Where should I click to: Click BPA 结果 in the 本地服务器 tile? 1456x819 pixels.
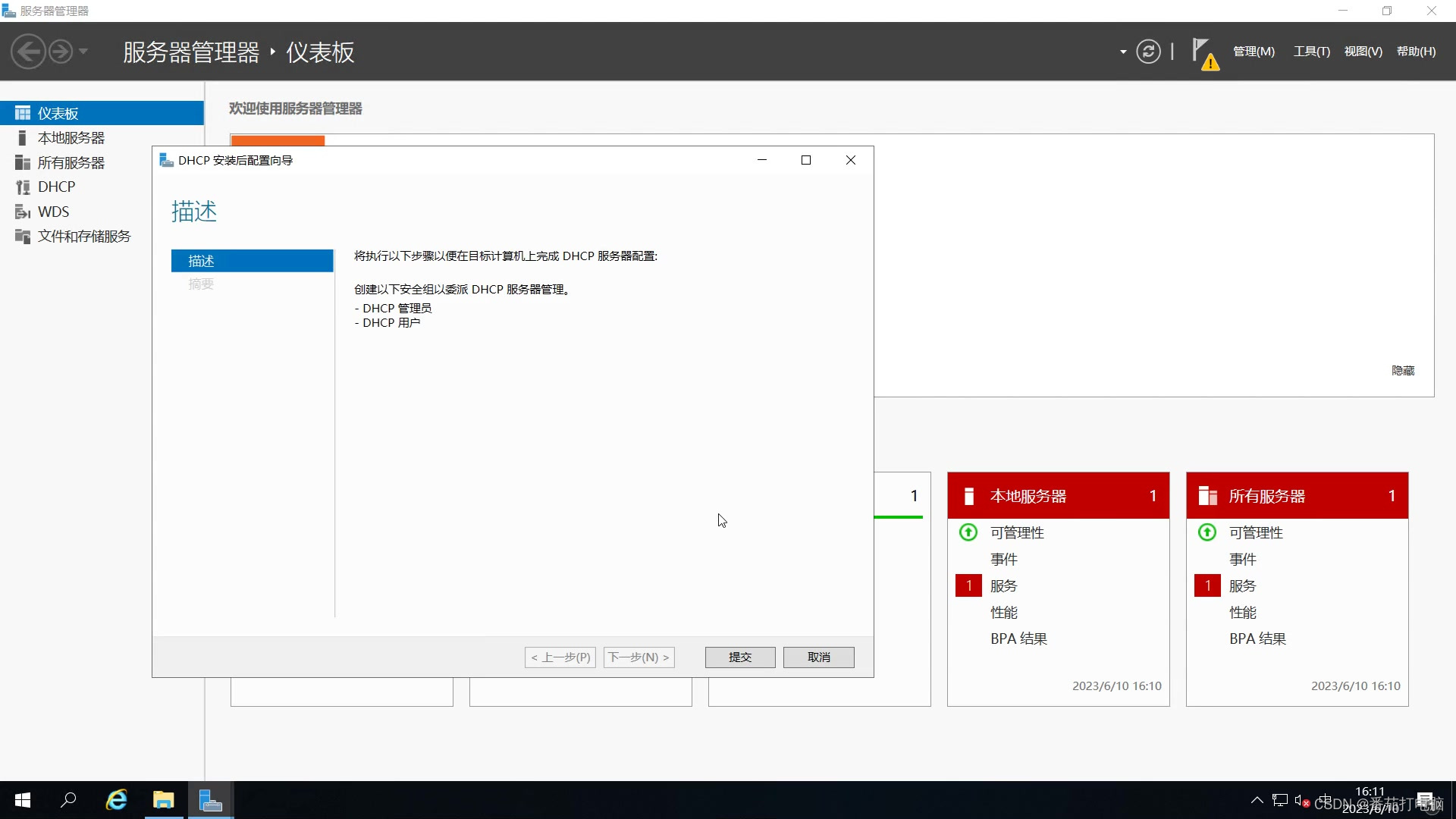click(1018, 639)
